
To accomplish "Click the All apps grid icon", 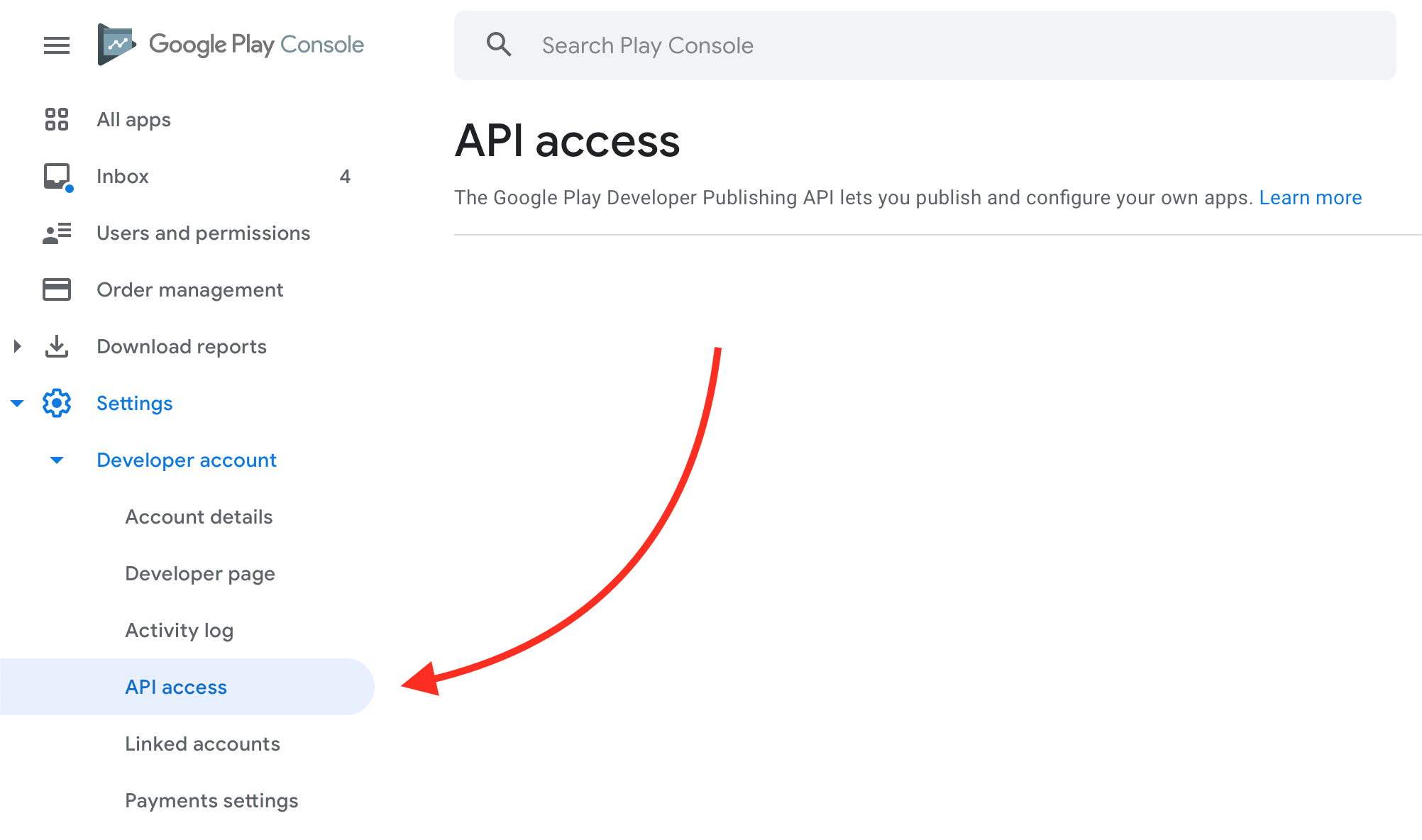I will (57, 119).
